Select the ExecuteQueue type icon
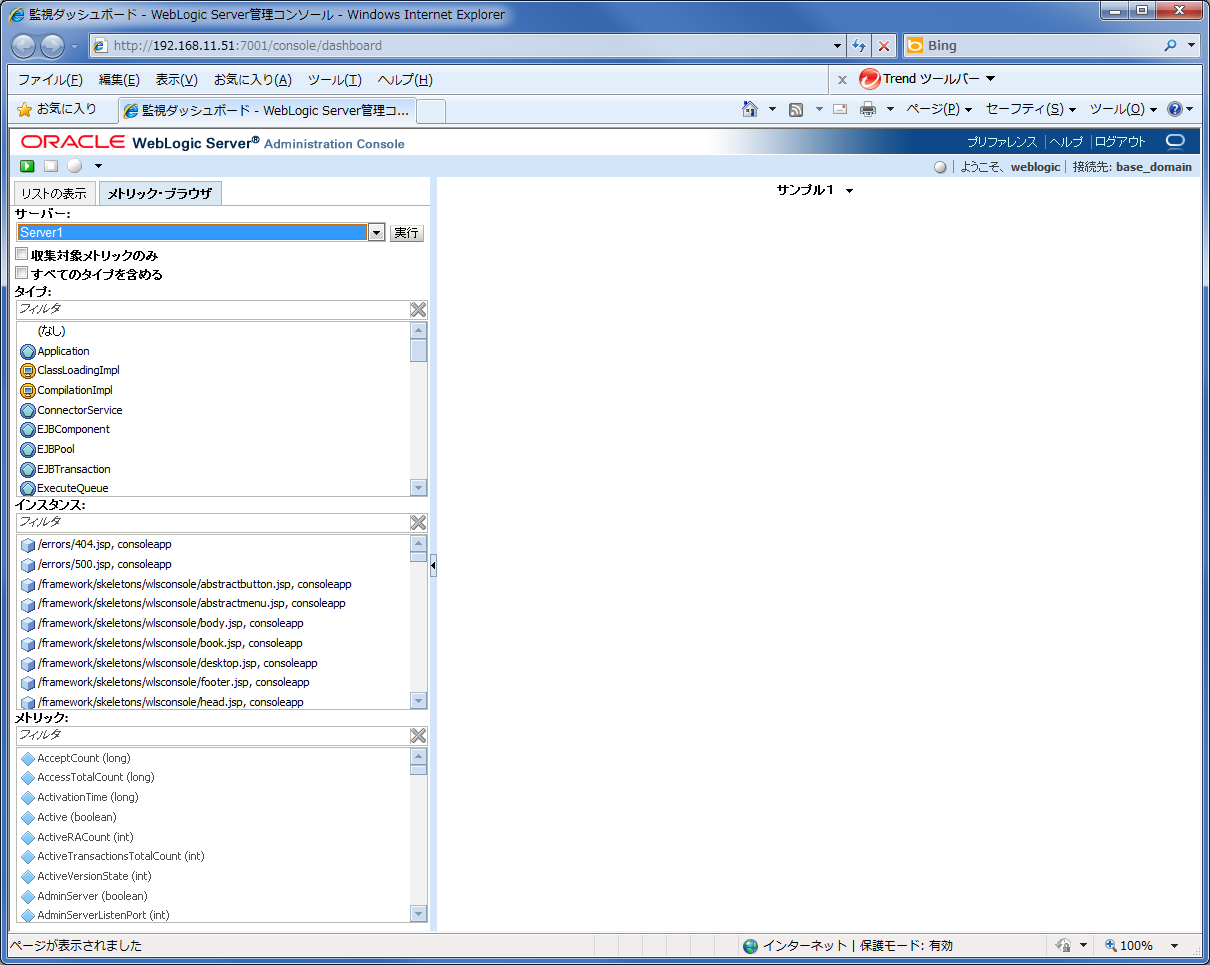Screen dimensions: 1210x965 (x=28, y=489)
